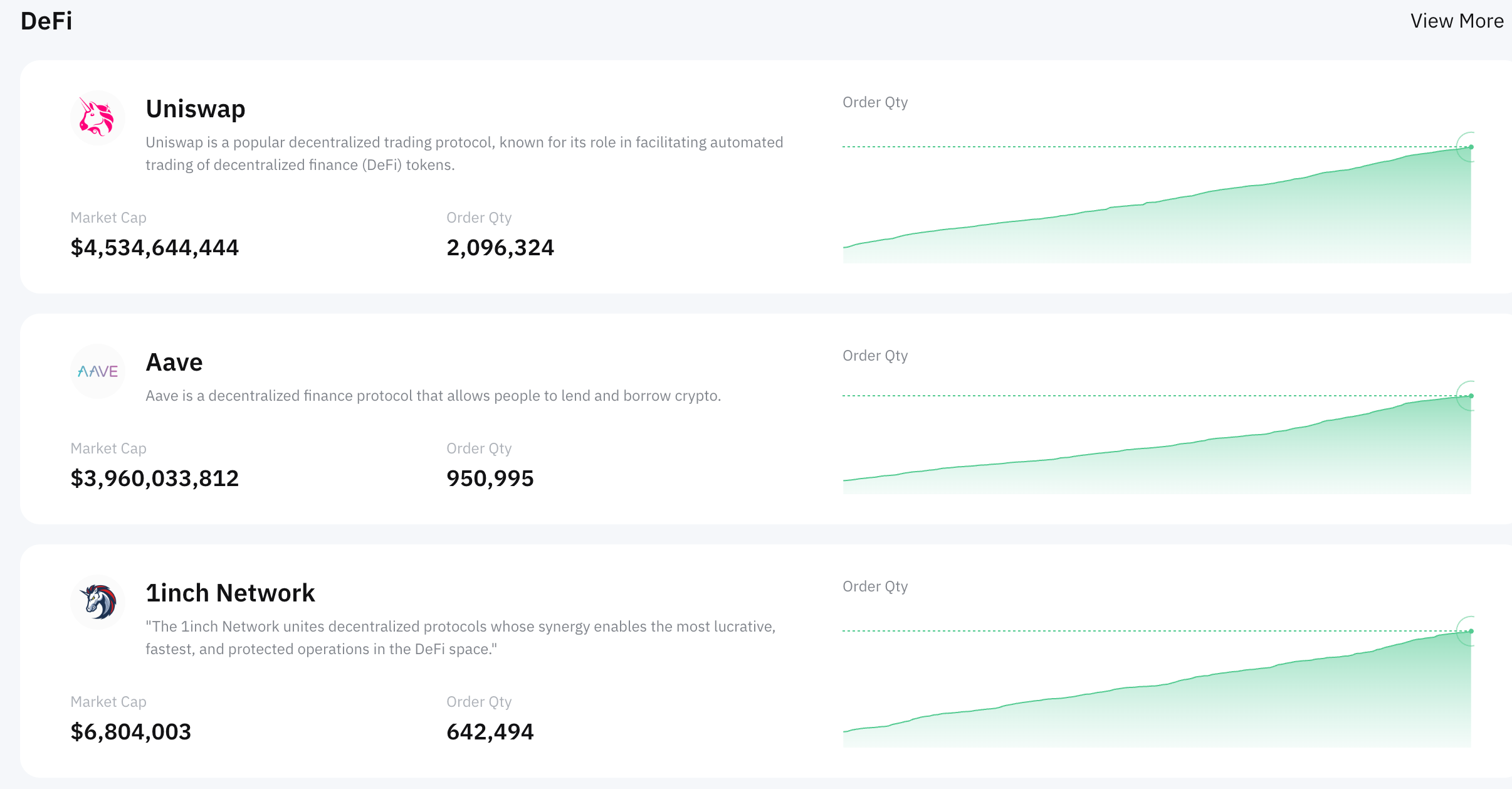
Task: Open the View More link
Action: tap(1456, 21)
